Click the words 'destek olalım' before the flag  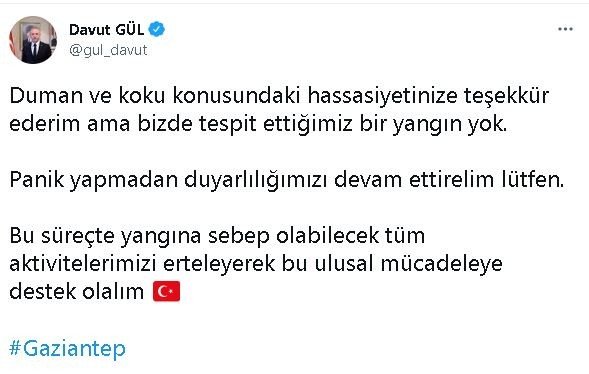pos(77,292)
